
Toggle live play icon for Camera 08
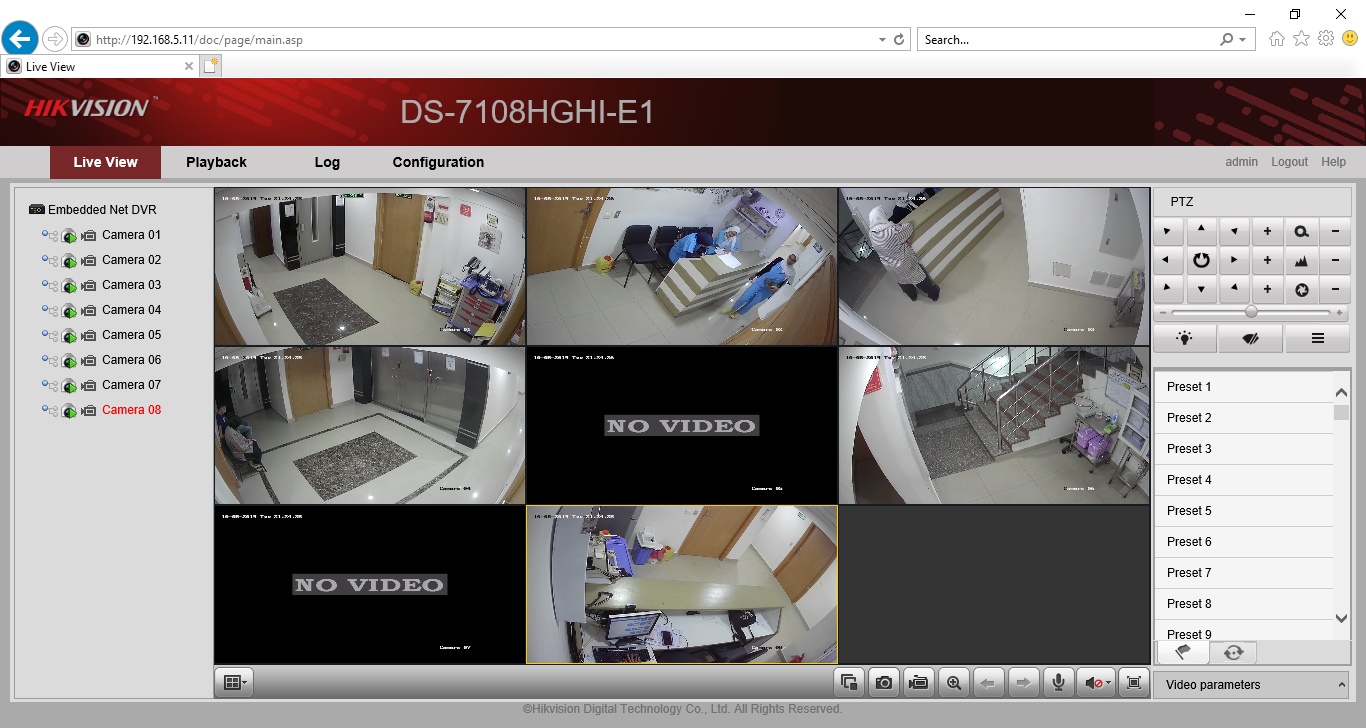tap(69, 411)
